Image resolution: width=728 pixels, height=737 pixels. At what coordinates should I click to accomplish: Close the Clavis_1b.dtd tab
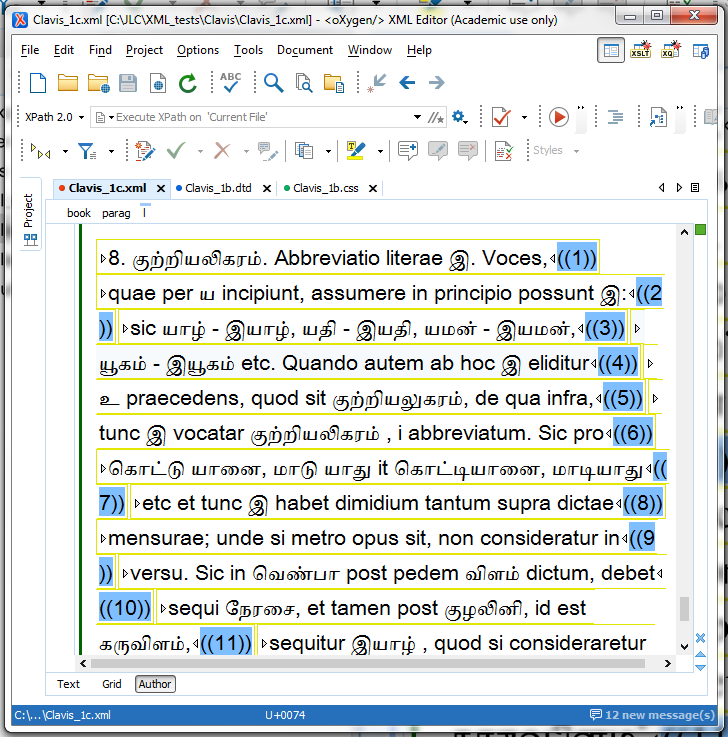266,188
